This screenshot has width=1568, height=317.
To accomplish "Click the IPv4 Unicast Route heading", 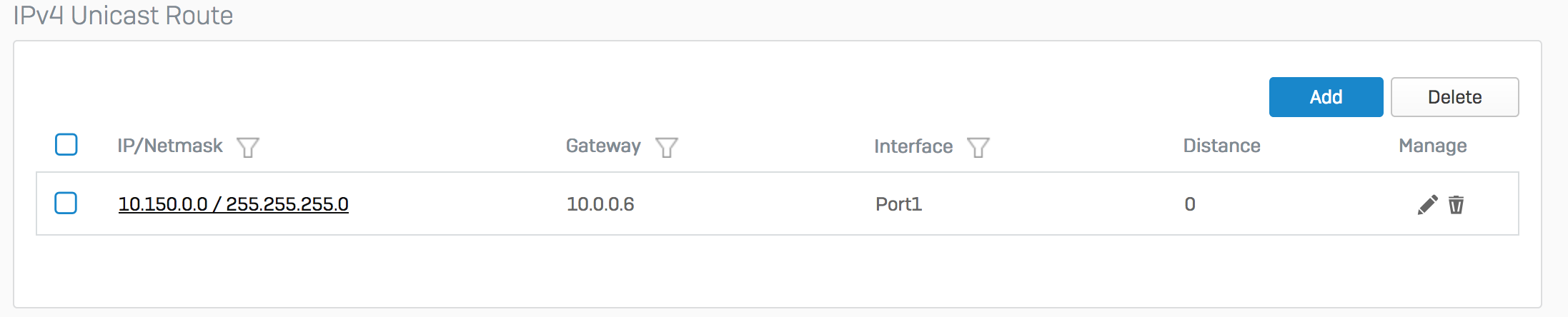I will click(x=123, y=15).
